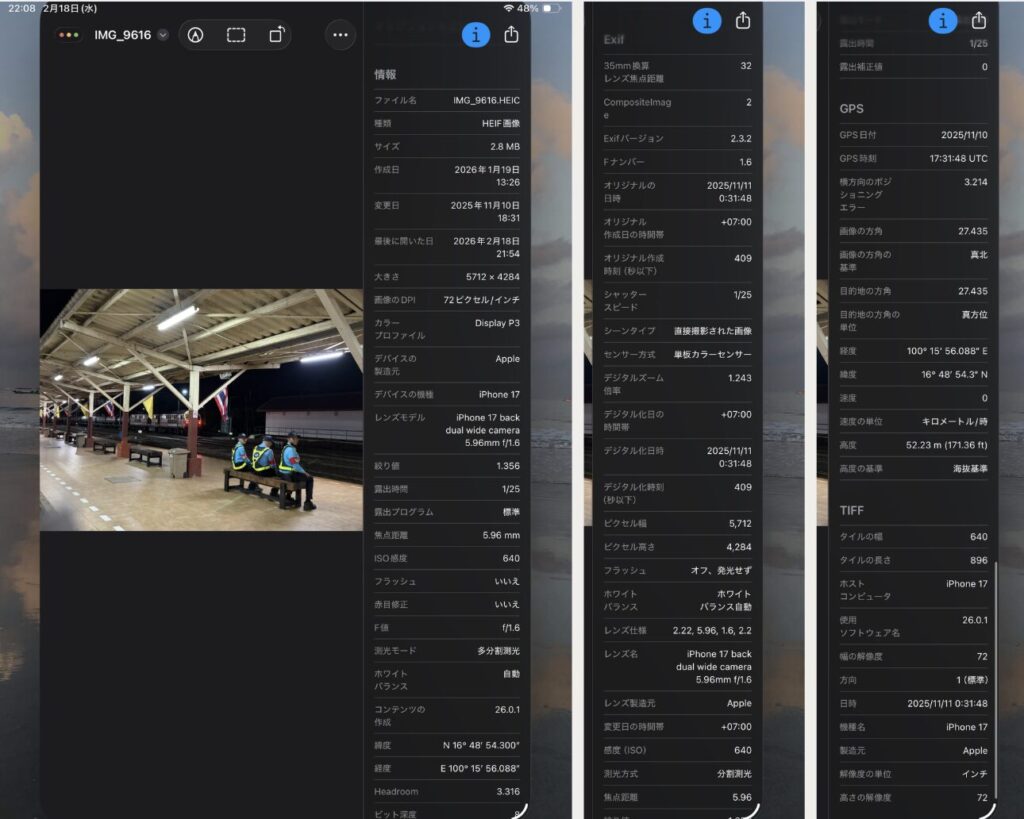Toggle the info inspector in the right panel
The width and height of the screenshot is (1024, 819).
pos(943,20)
